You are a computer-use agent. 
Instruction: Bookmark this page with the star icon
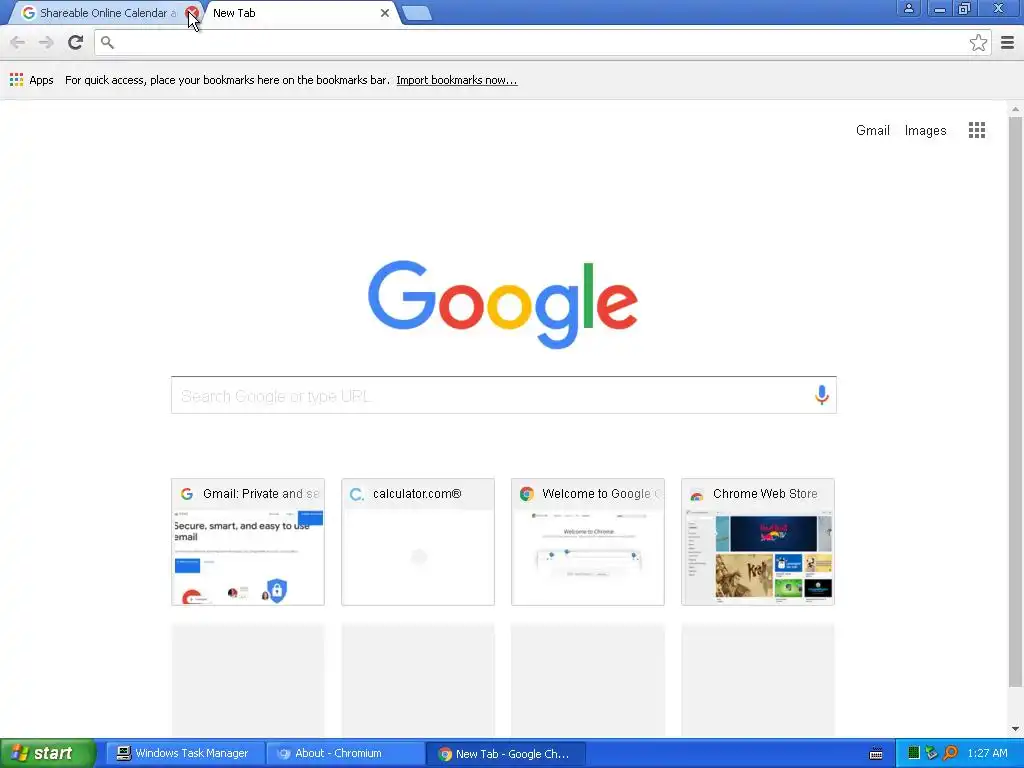(x=978, y=42)
